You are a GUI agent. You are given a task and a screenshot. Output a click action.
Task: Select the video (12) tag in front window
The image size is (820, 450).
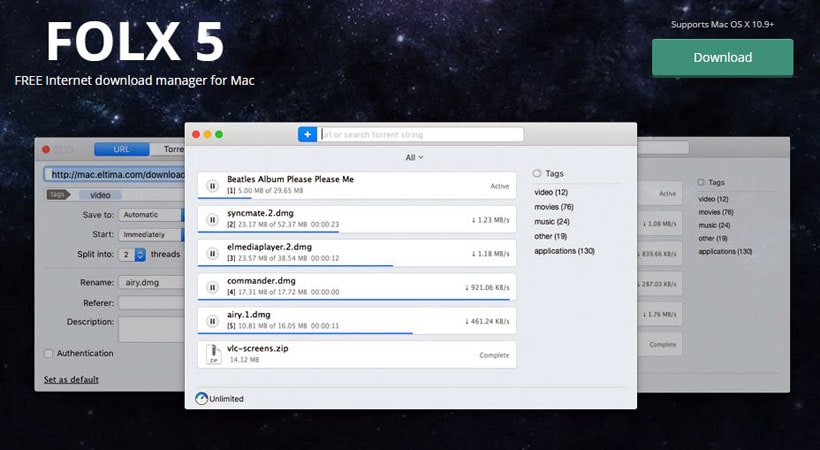(x=551, y=192)
